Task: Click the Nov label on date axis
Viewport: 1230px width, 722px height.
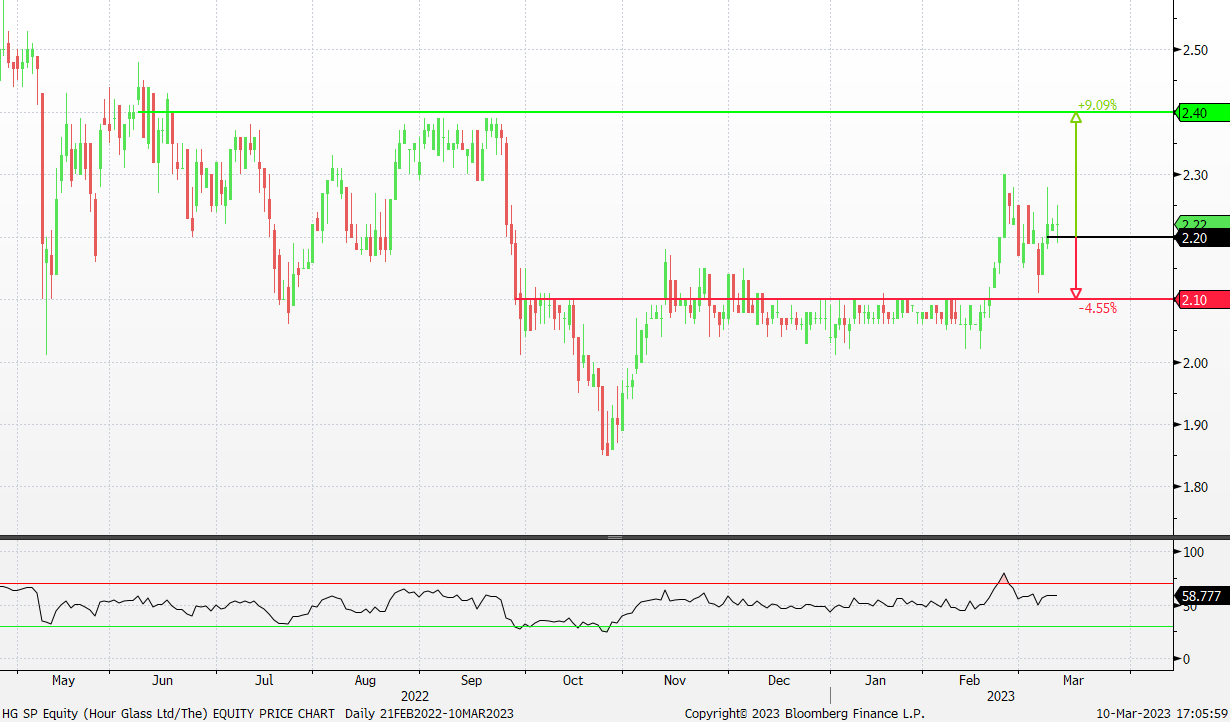Action: coord(675,681)
